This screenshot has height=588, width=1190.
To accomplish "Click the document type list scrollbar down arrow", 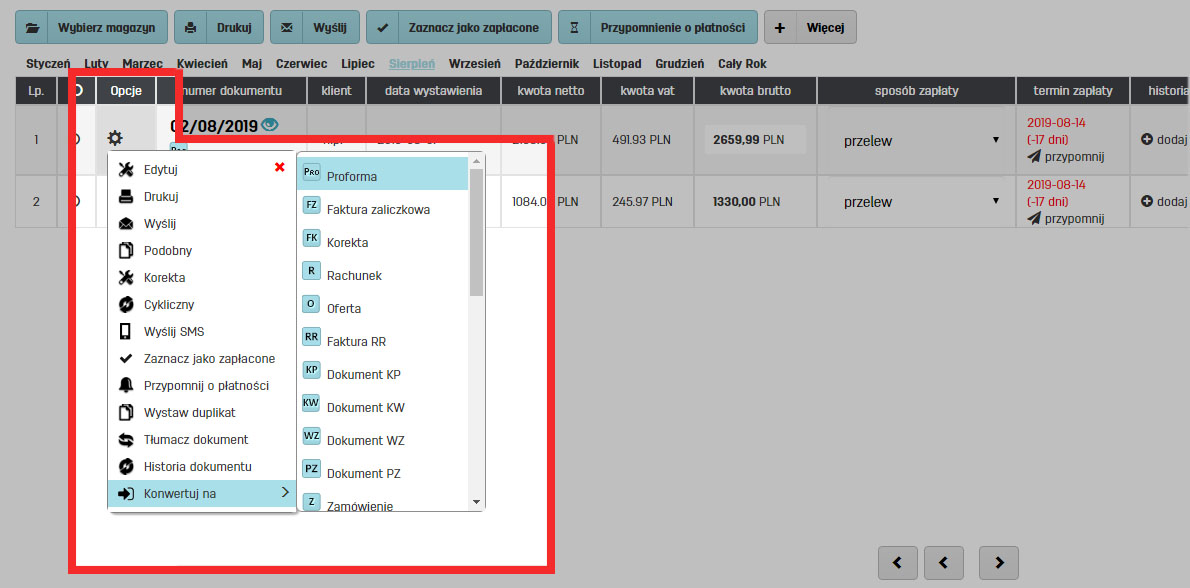I will pyautogui.click(x=476, y=501).
